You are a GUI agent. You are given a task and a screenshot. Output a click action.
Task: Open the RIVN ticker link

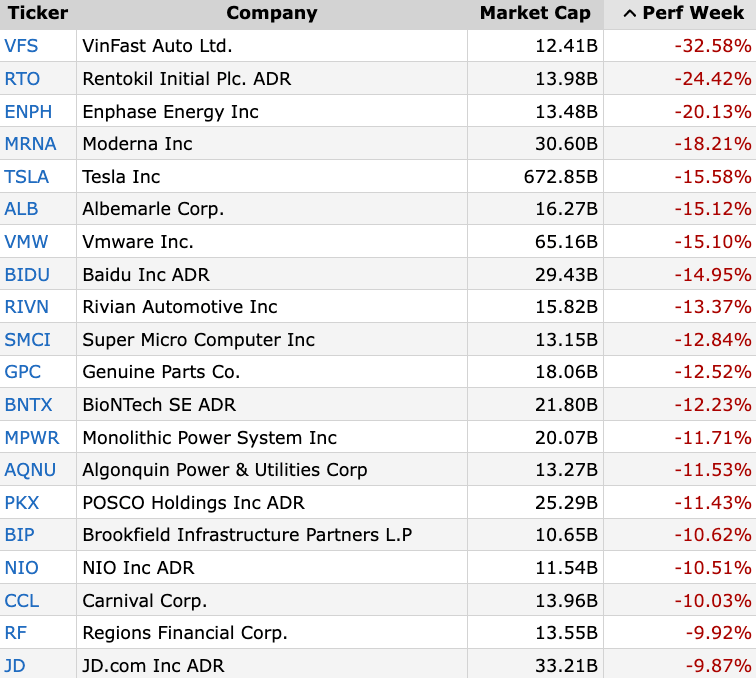tap(27, 307)
